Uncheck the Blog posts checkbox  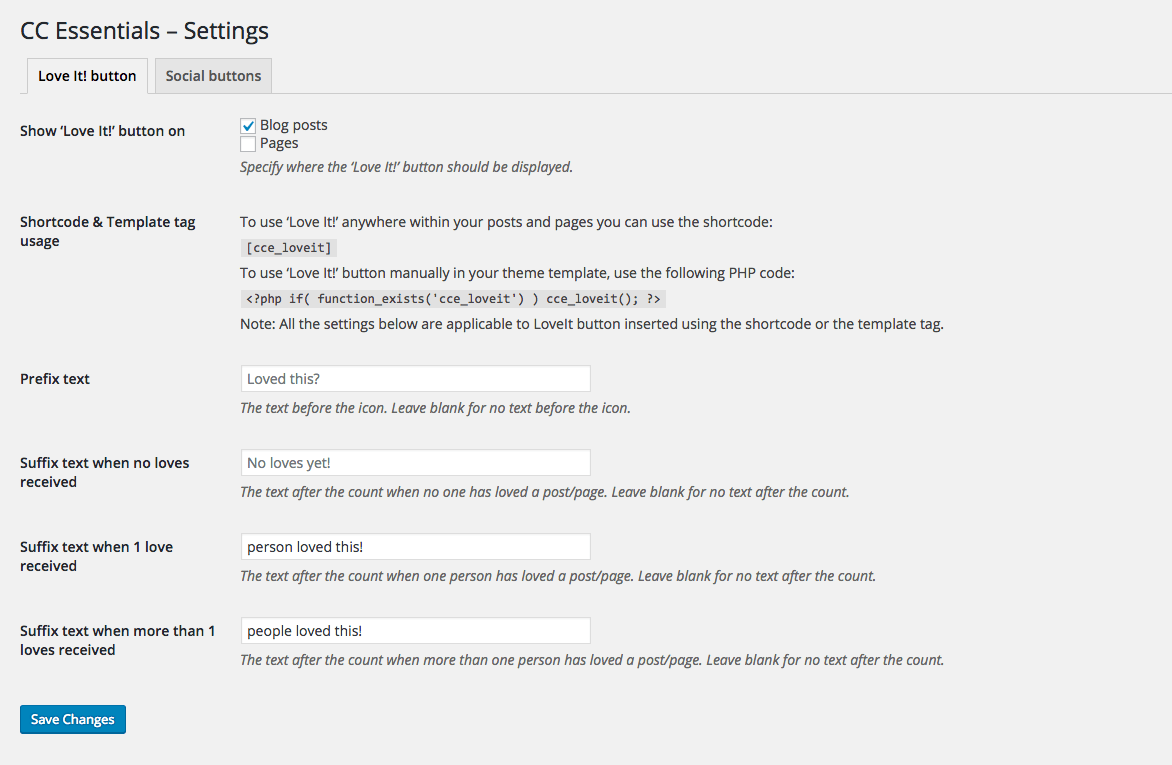[248, 126]
